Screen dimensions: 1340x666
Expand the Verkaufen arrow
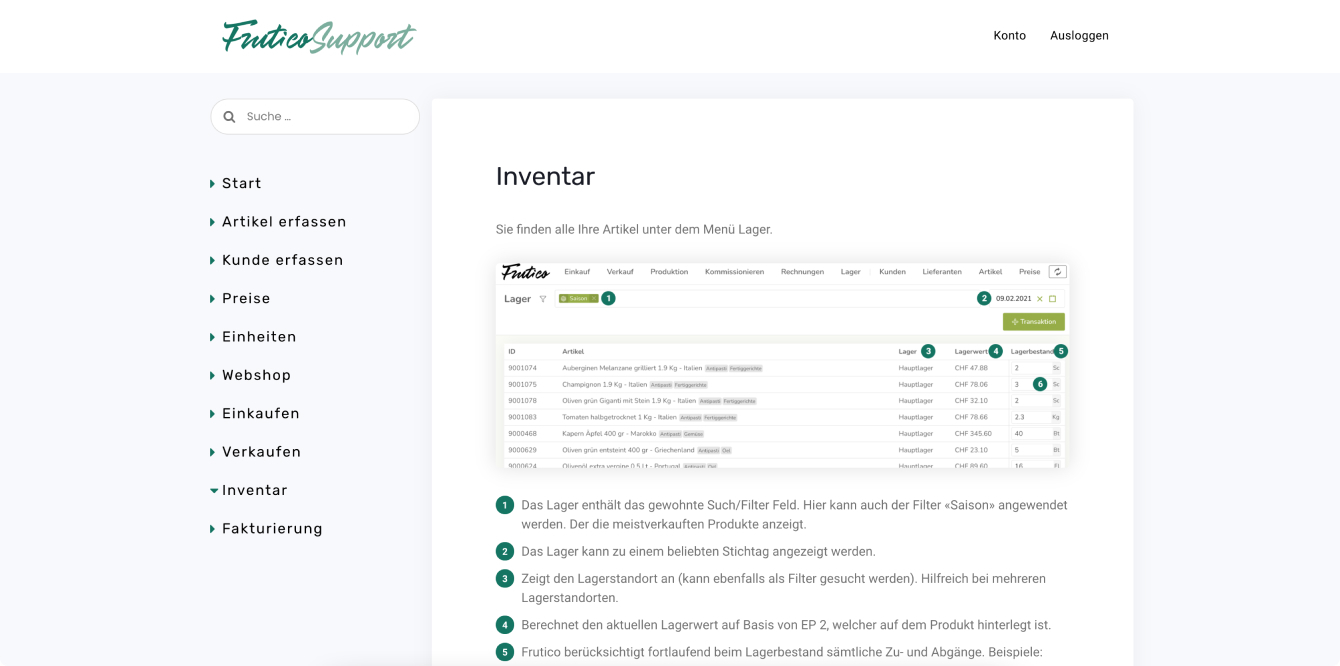213,452
